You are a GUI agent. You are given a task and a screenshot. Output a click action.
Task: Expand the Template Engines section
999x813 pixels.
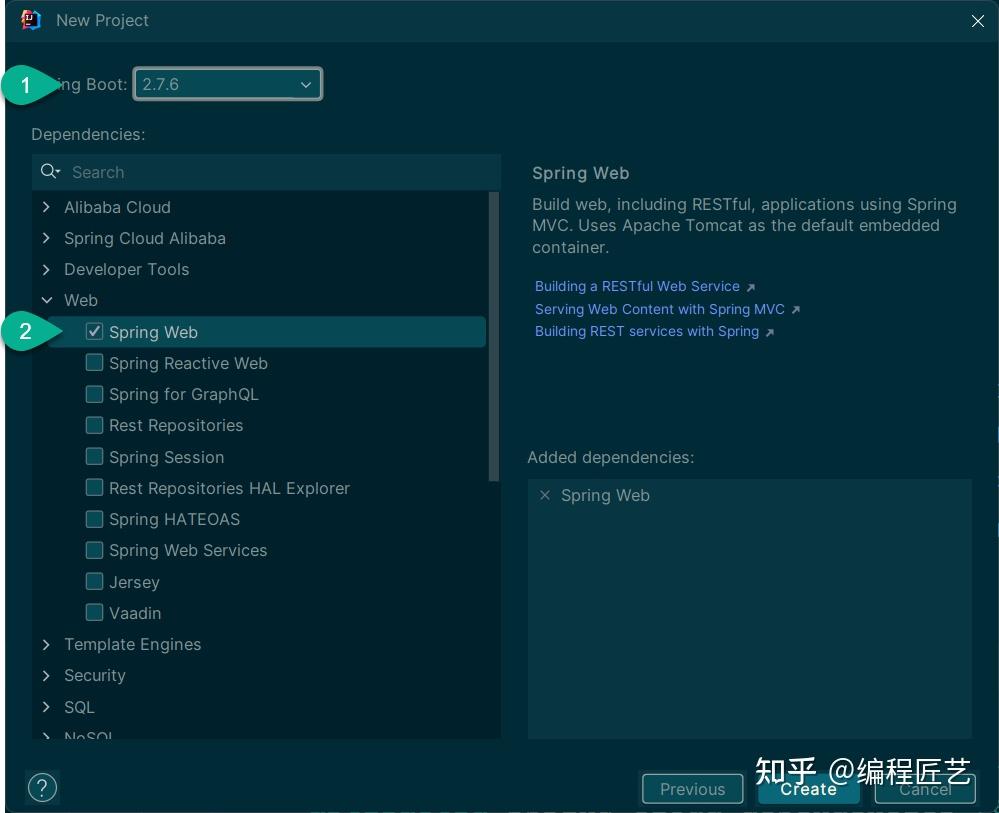tap(46, 644)
